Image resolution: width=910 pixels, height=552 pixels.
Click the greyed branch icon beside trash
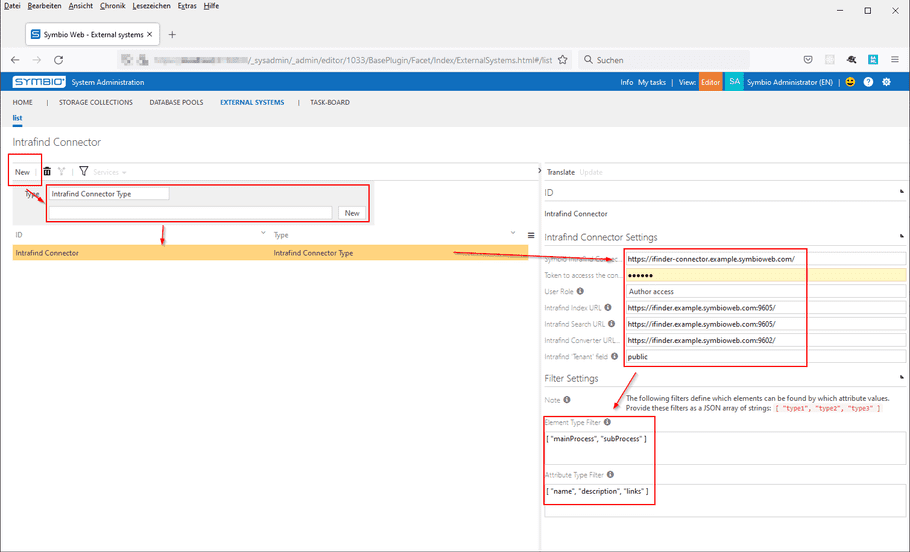coord(62,171)
